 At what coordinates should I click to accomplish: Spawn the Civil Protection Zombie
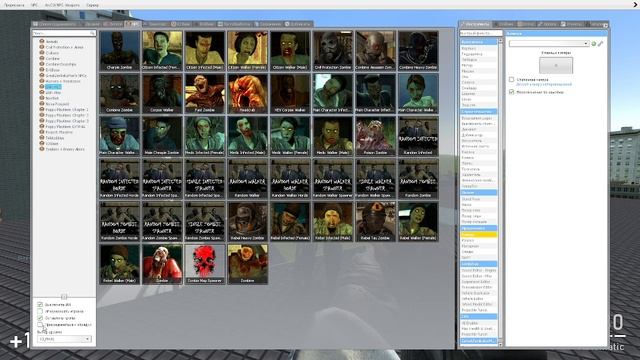pos(333,51)
